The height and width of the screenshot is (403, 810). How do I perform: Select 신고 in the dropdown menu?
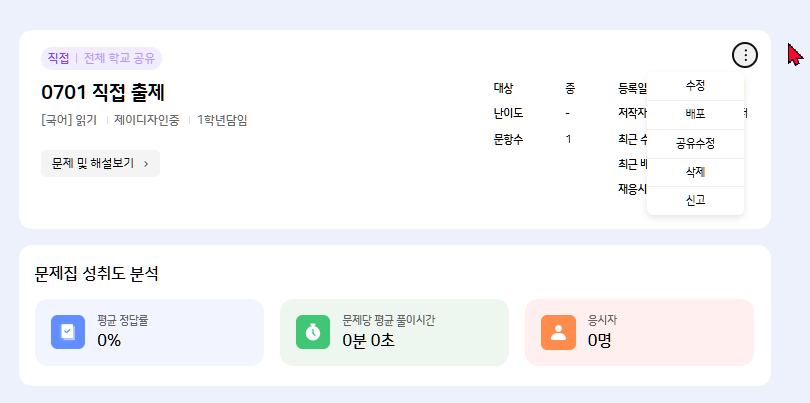click(x=695, y=200)
